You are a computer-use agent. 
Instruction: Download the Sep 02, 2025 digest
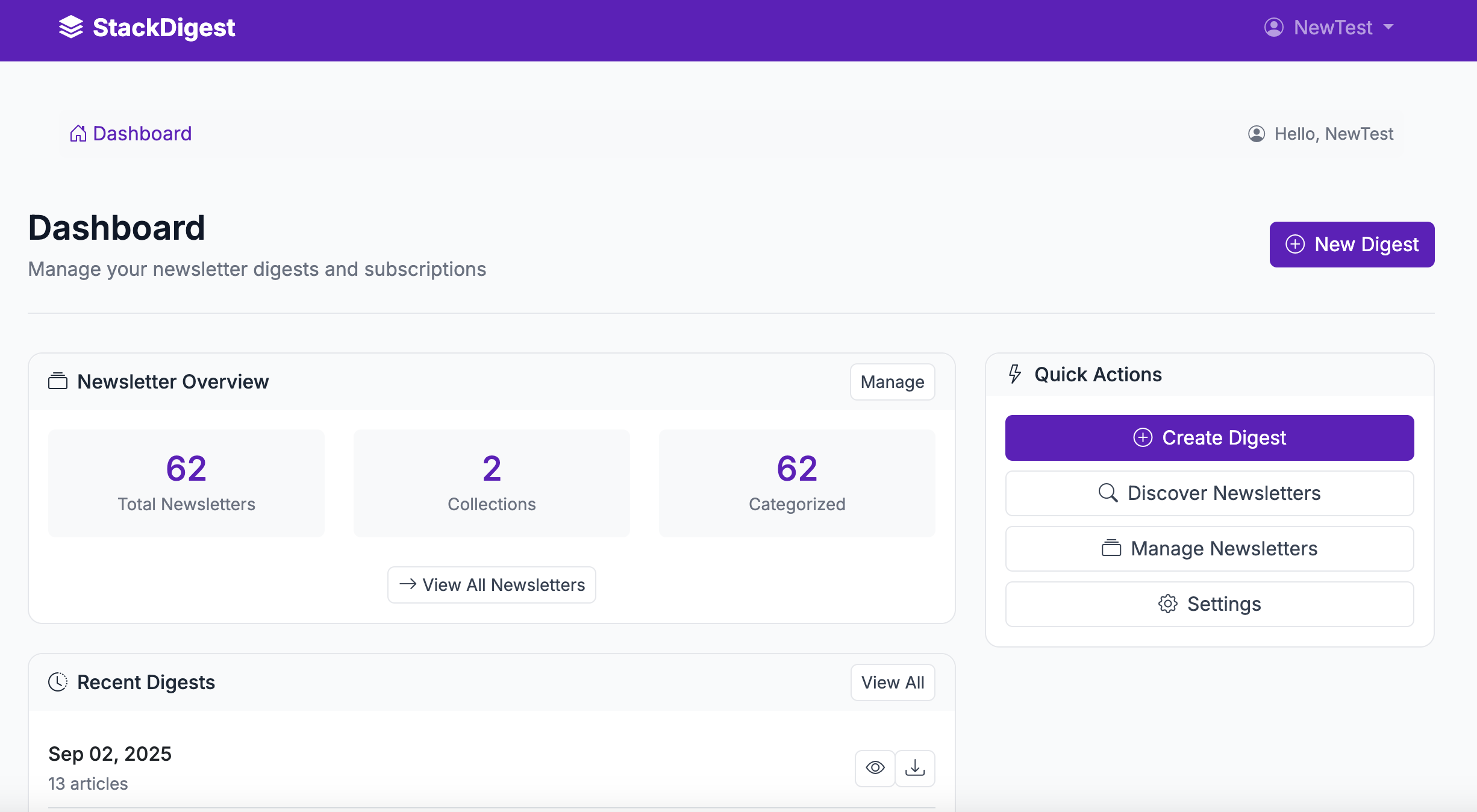(x=914, y=768)
